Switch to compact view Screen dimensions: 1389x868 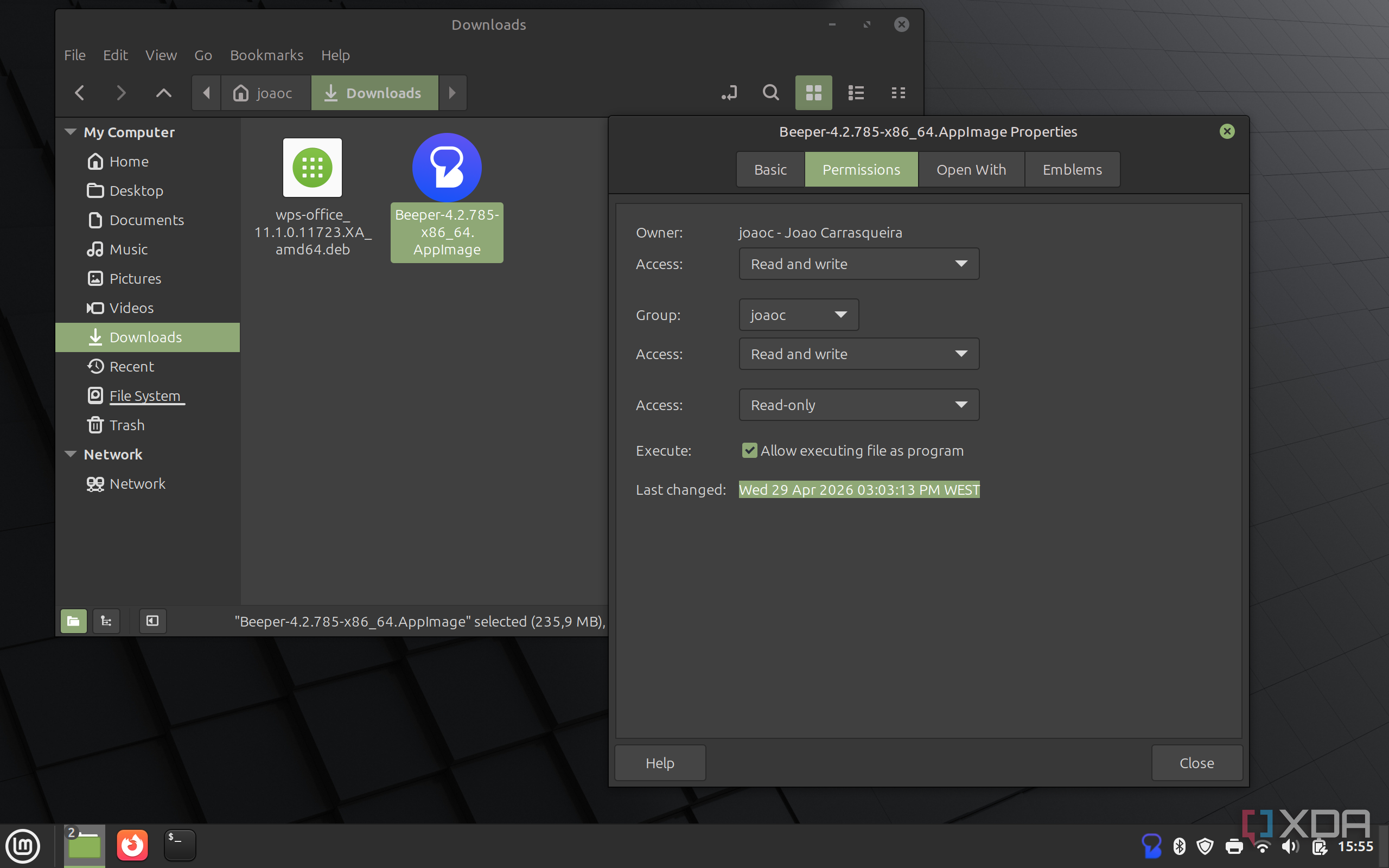point(899,92)
